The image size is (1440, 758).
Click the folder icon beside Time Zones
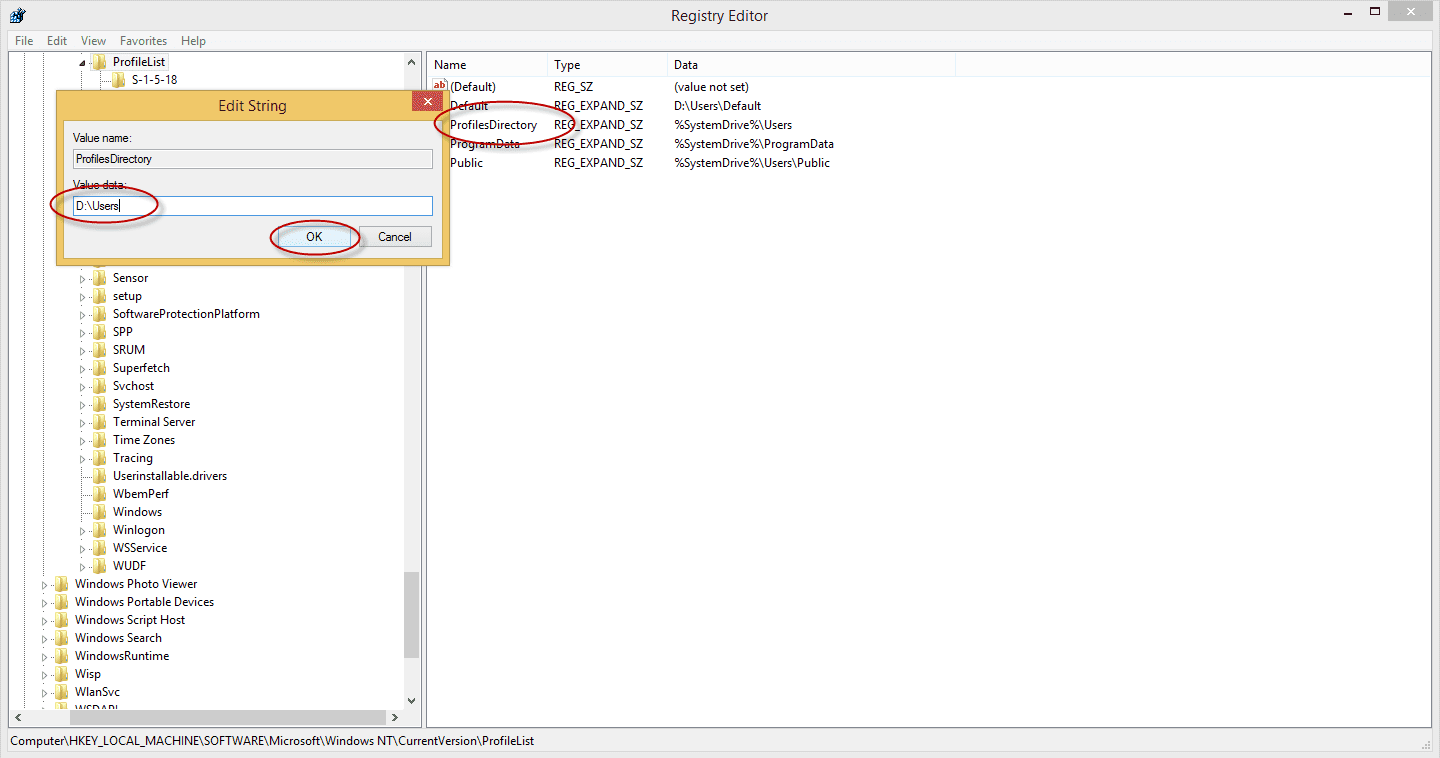click(x=100, y=439)
